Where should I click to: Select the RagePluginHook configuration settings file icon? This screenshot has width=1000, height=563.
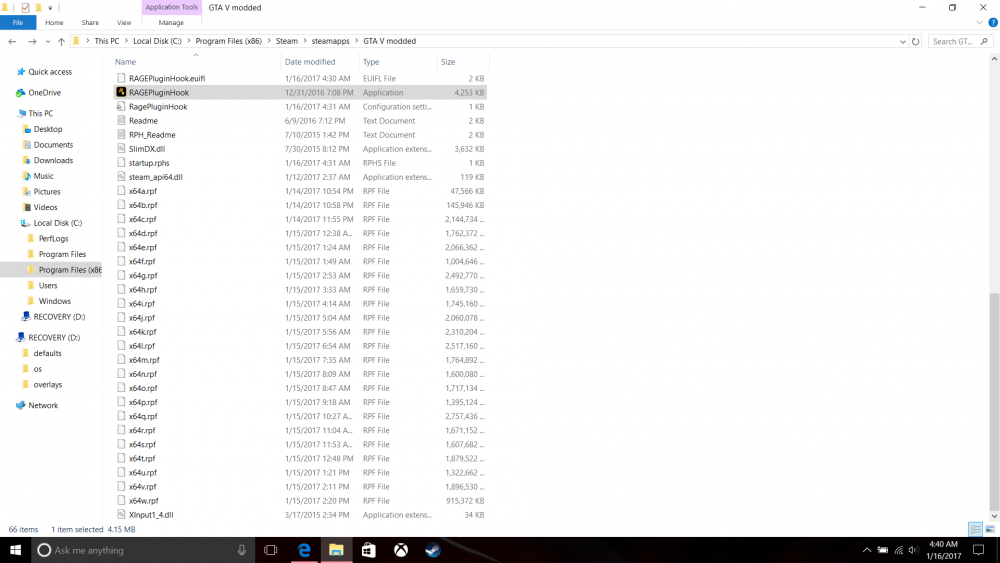pyautogui.click(x=121, y=106)
